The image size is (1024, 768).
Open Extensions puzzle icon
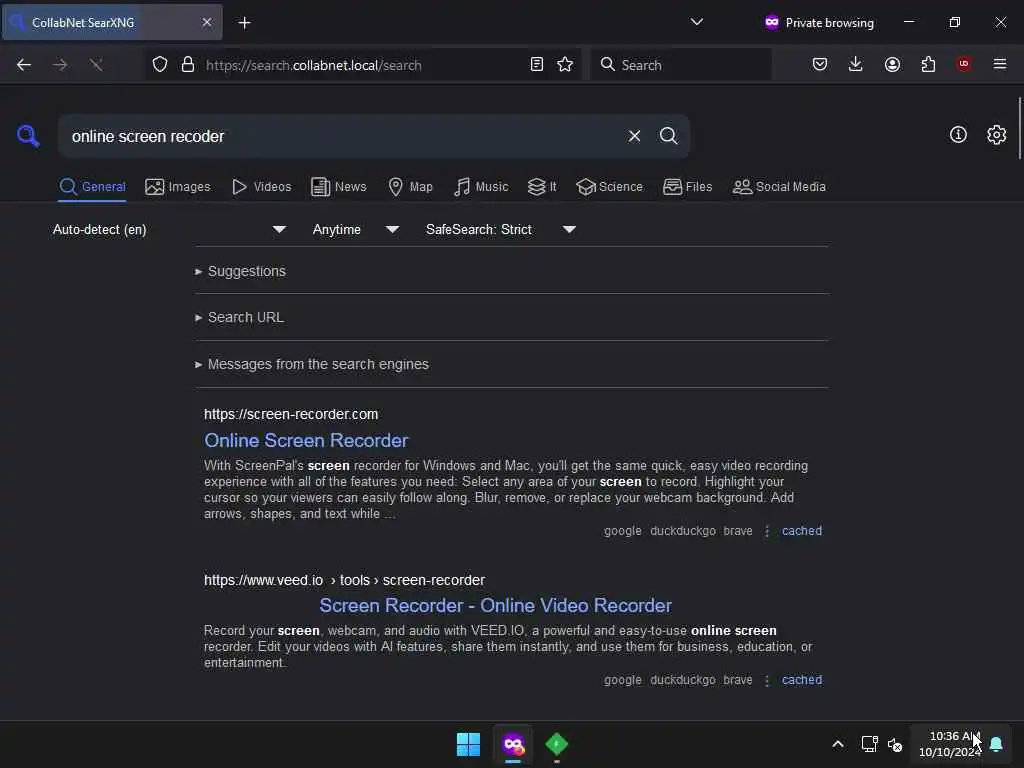[x=928, y=65]
